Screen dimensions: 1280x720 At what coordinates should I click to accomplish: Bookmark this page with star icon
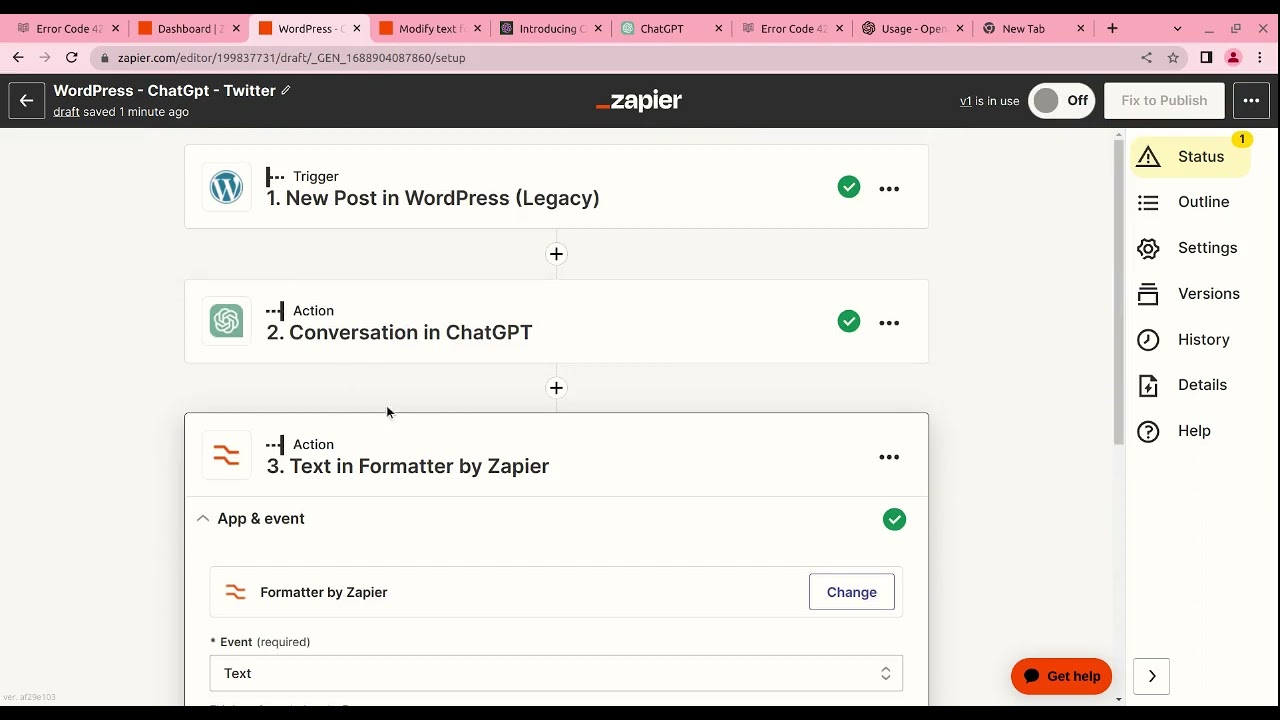pos(1174,58)
